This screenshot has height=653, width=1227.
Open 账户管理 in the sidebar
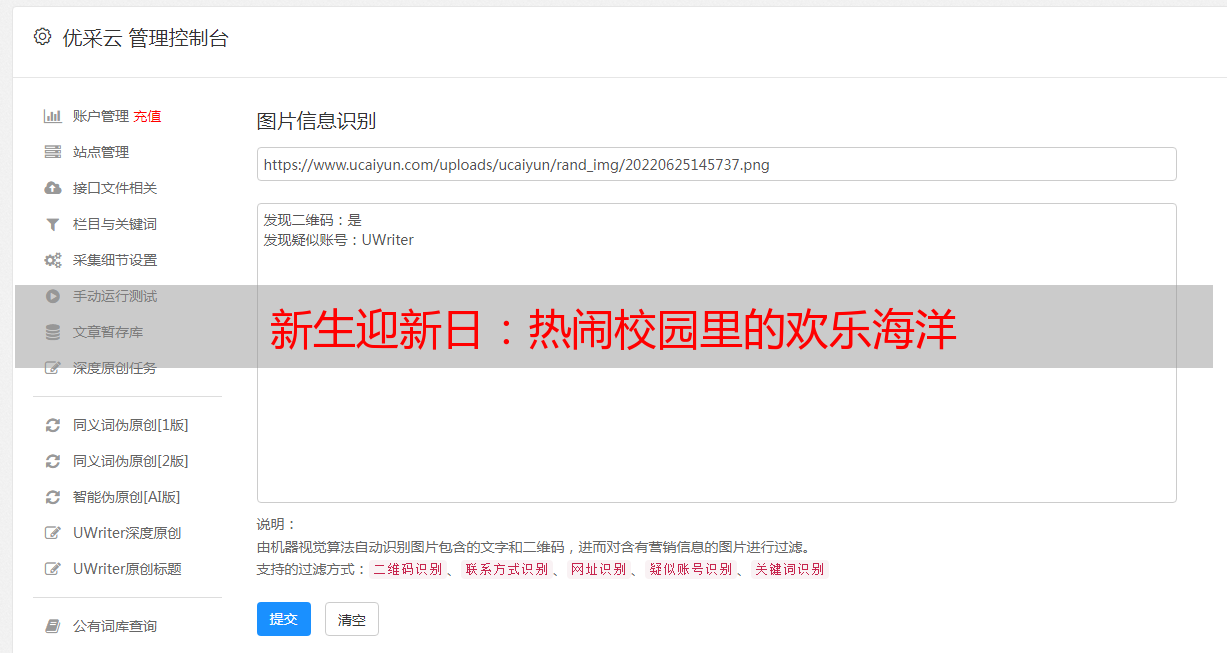[x=101, y=116]
